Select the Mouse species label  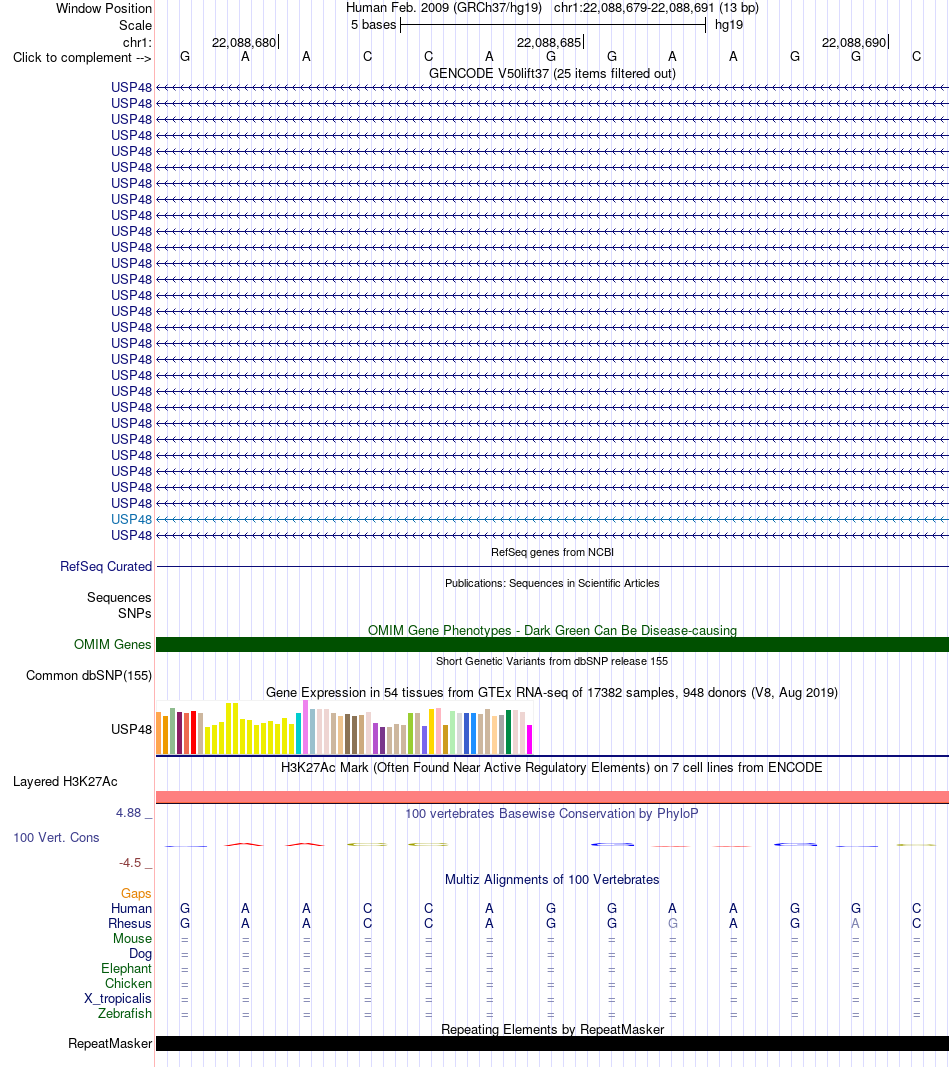click(132, 938)
